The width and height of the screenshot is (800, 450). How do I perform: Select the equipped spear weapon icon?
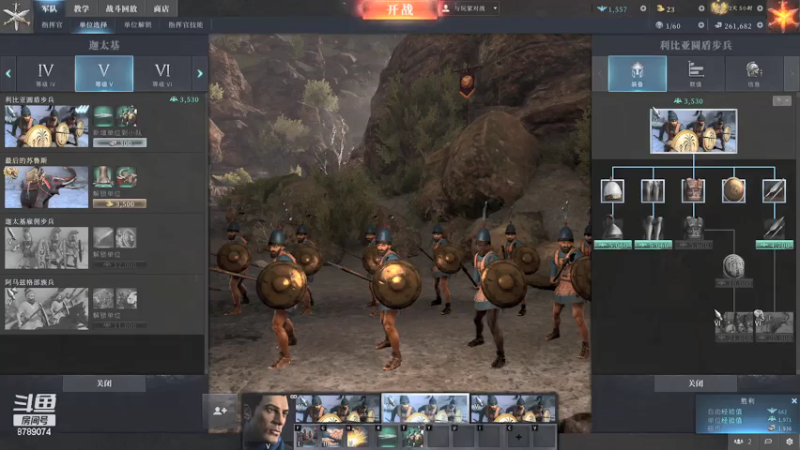[774, 190]
